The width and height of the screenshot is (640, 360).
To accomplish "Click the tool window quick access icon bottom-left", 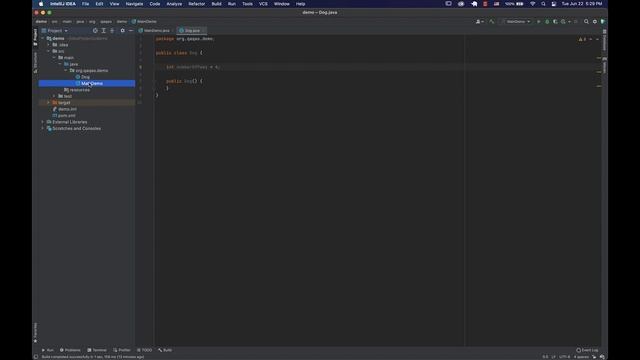I will 36,357.
